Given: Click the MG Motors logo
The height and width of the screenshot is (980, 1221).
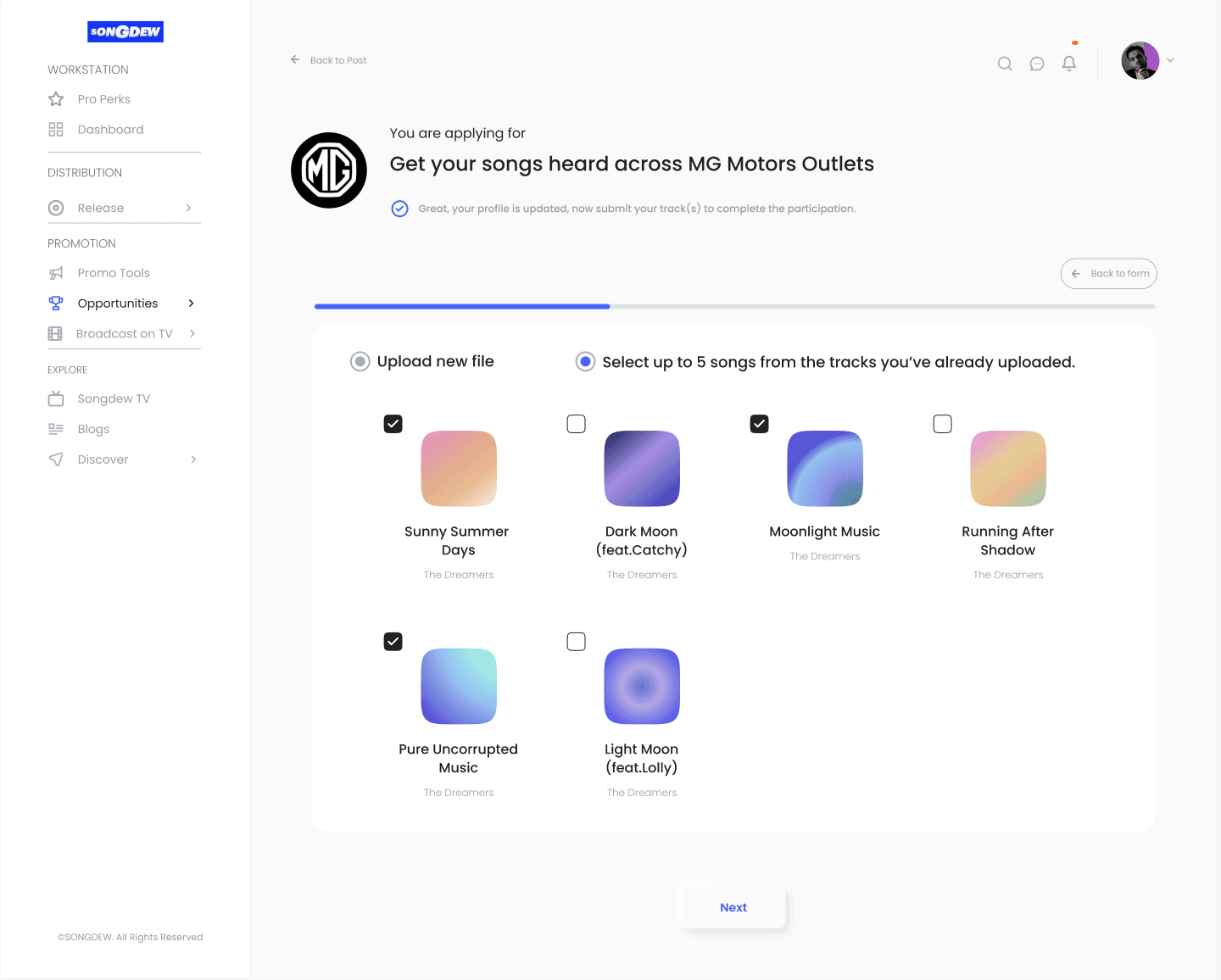Looking at the screenshot, I should (329, 170).
